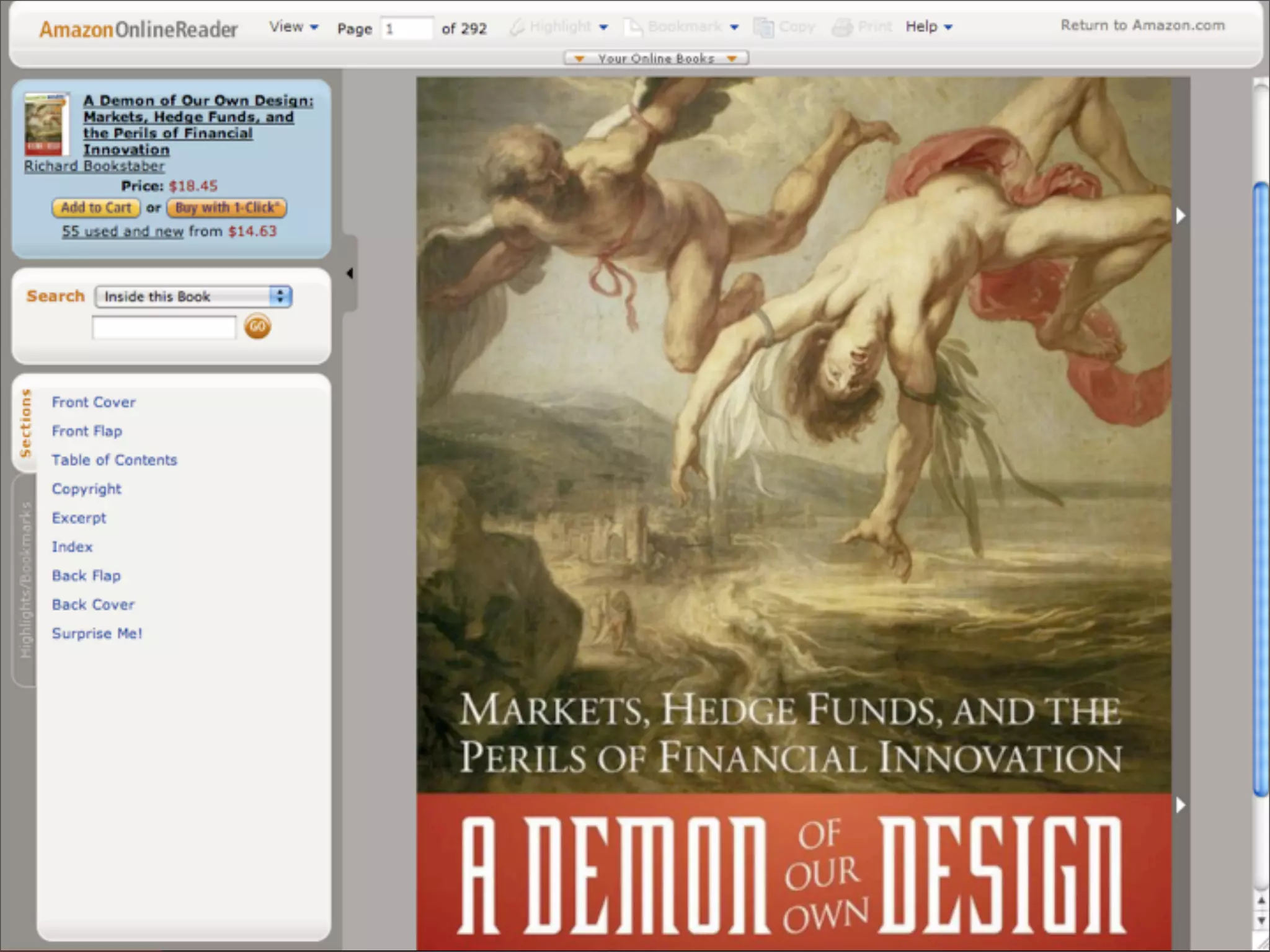Click the Highlight pen icon
The image size is (1270, 952).
[517, 27]
